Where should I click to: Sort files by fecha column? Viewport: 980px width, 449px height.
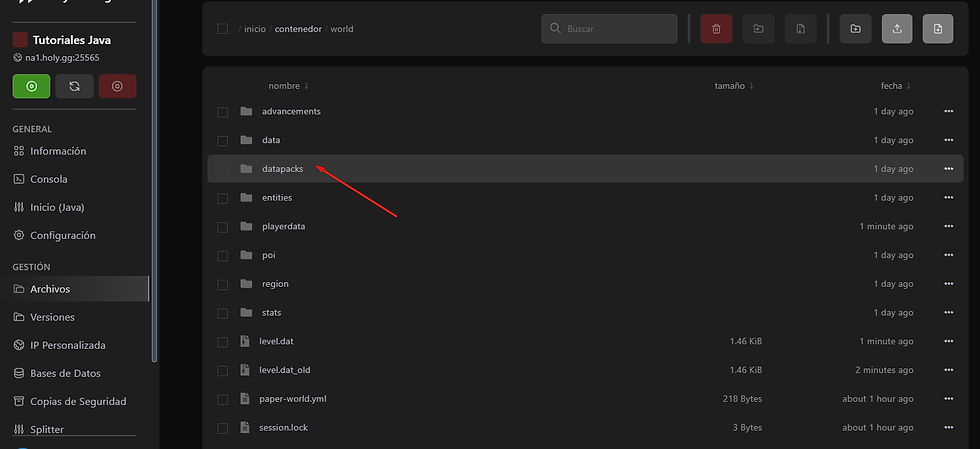896,86
